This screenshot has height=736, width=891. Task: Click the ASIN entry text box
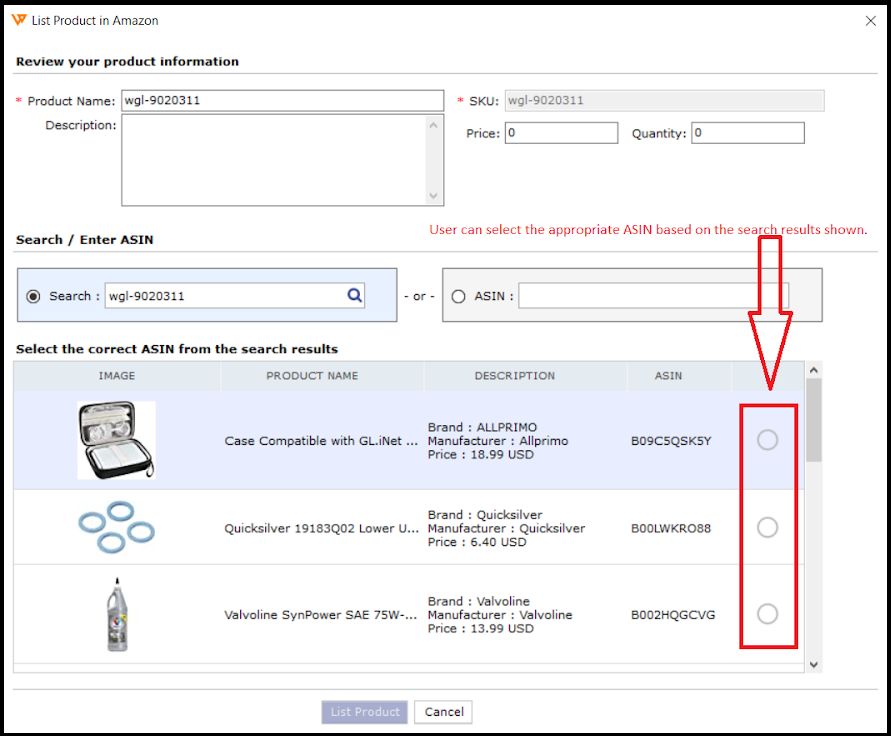[653, 296]
